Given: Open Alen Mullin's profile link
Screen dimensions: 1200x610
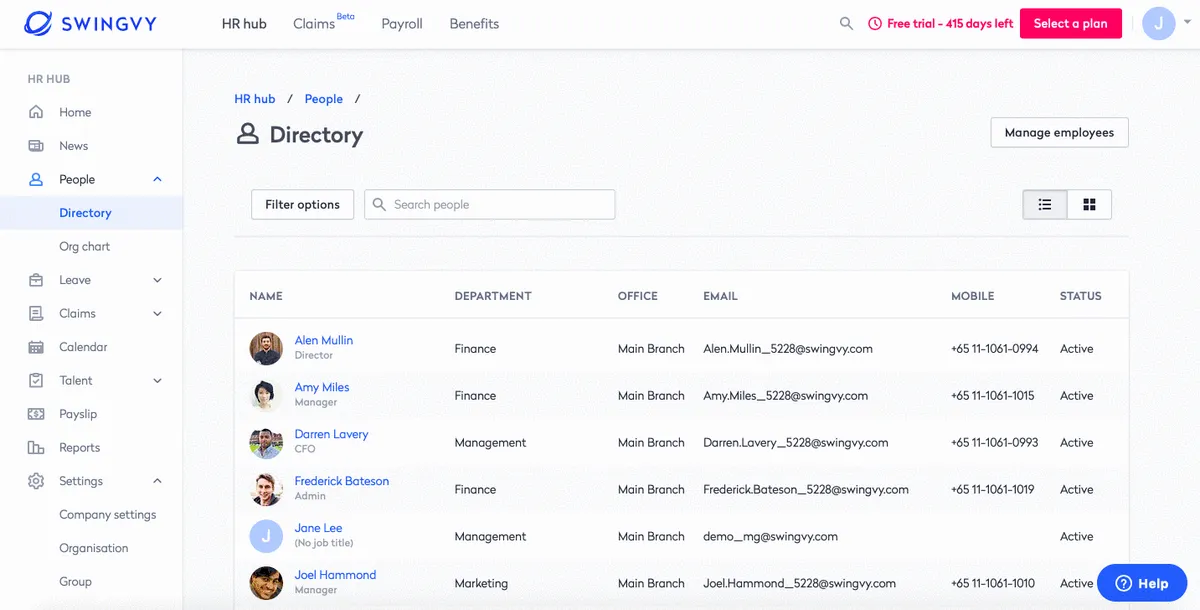Looking at the screenshot, I should pos(323,340).
